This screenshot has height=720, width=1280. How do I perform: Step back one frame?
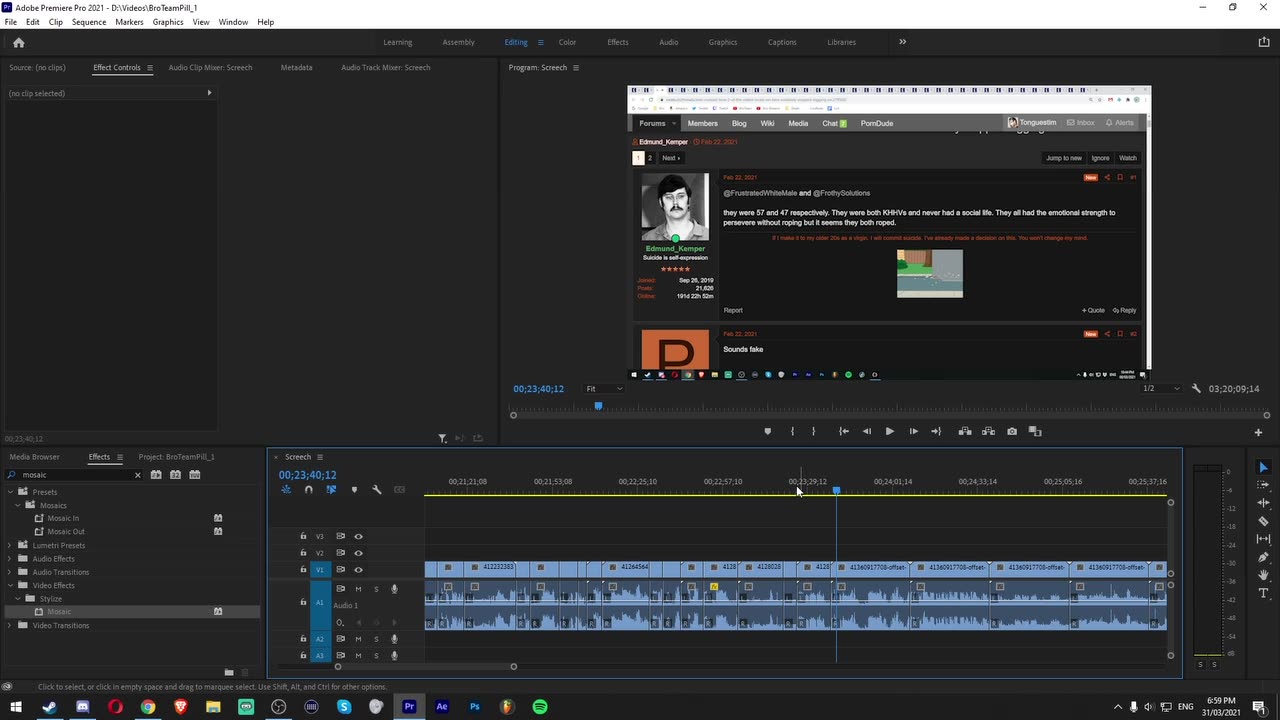tap(866, 431)
